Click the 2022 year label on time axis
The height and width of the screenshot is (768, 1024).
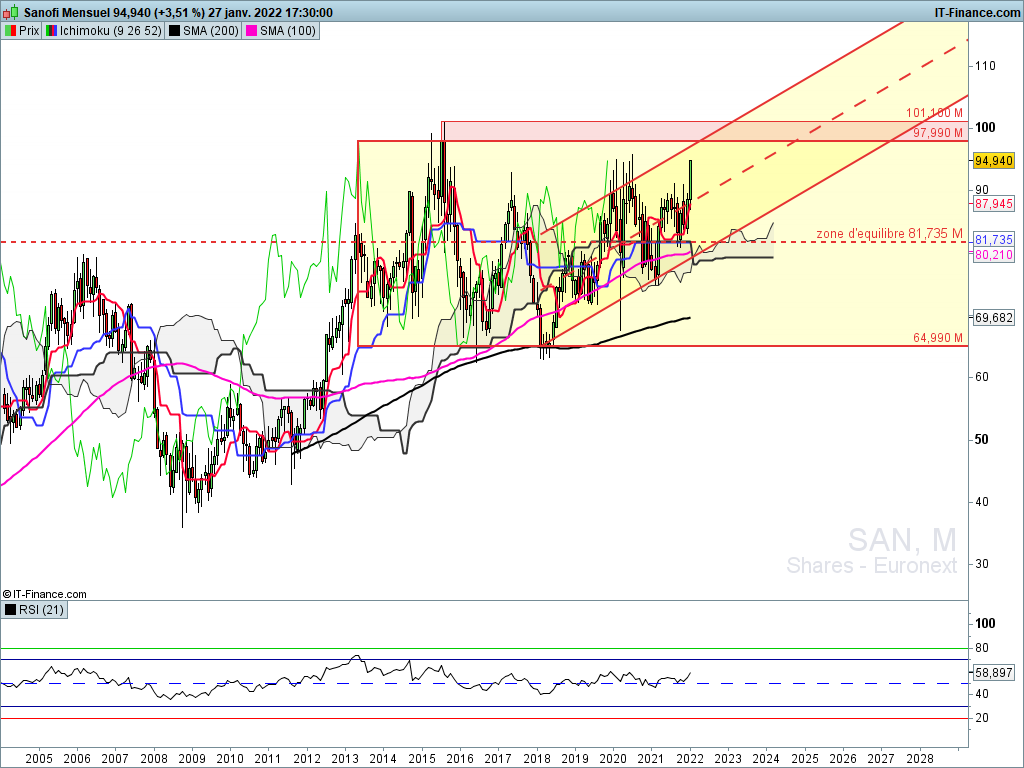pos(690,759)
